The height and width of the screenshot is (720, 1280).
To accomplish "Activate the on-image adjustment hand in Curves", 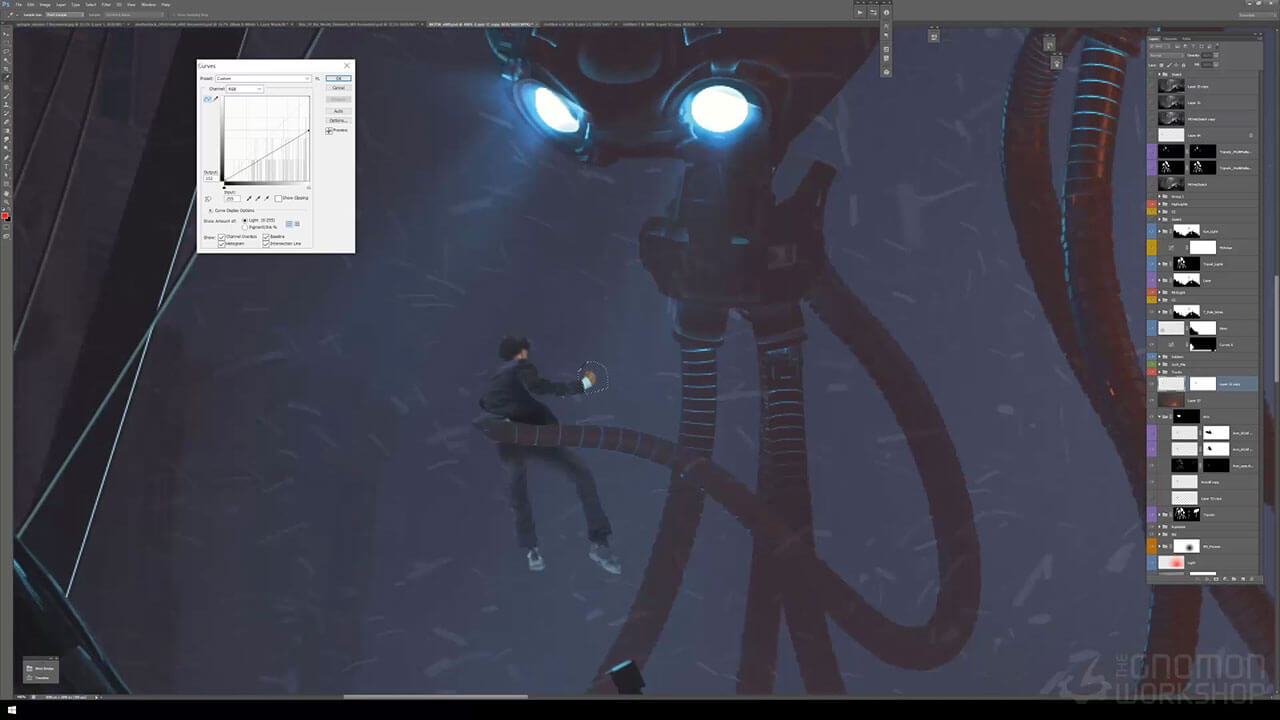I will click(208, 199).
